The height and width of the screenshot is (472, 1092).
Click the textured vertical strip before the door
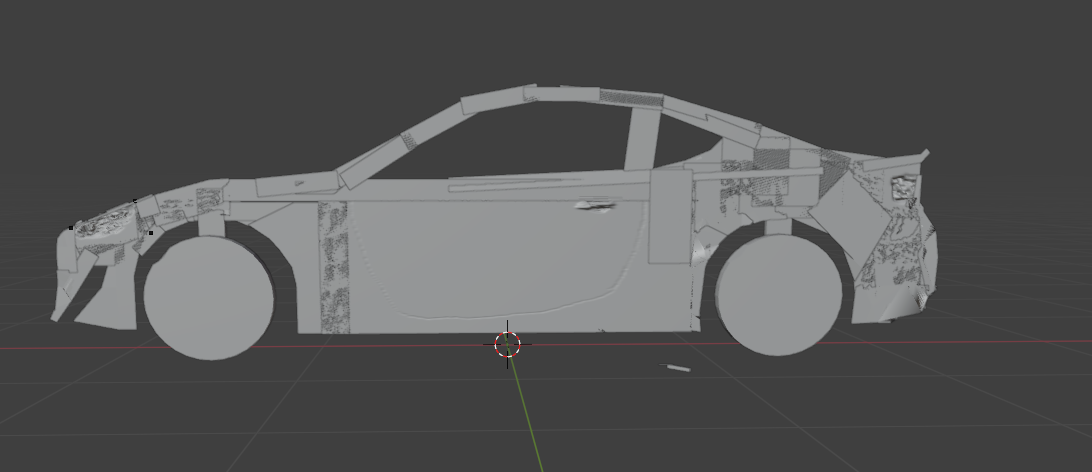(x=334, y=267)
